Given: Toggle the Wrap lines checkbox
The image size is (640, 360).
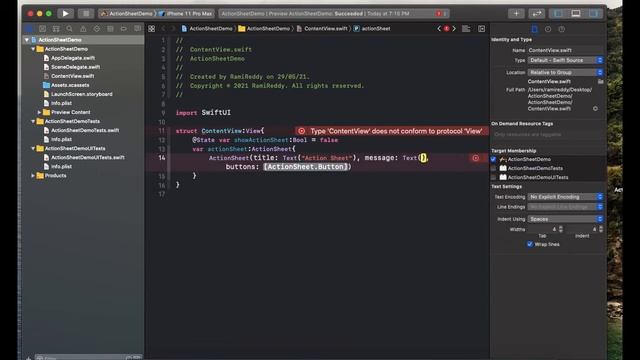Looking at the screenshot, I should [530, 244].
